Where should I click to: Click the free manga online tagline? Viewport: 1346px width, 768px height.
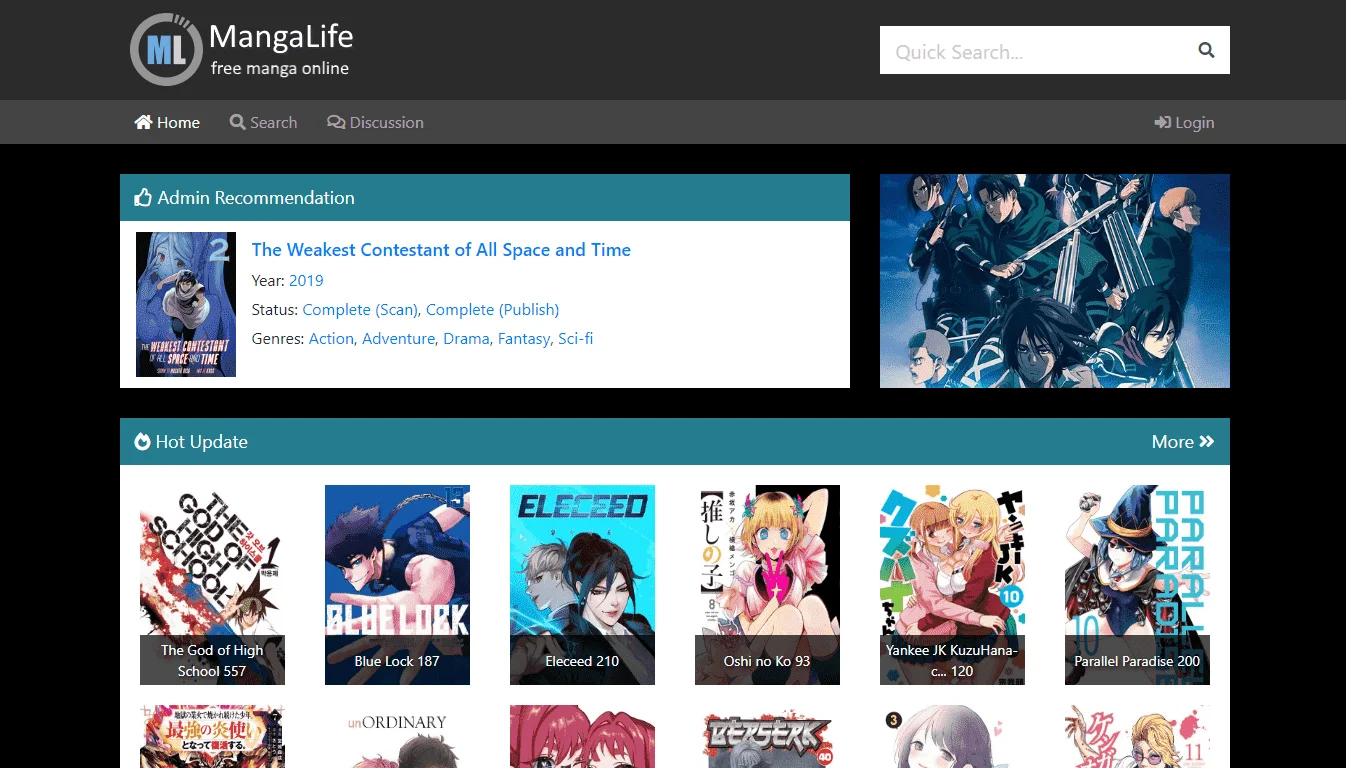(280, 68)
